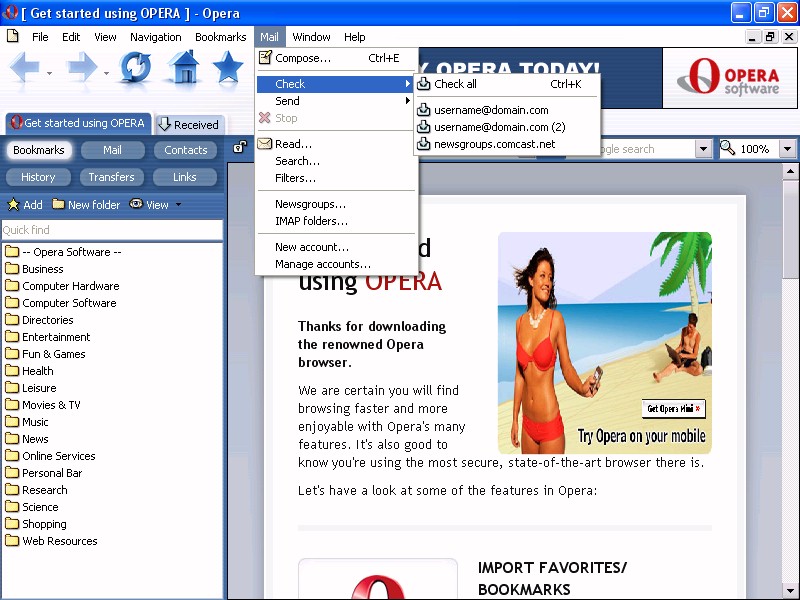Click the page vertical scrollbar up arrow
Screen dimensions: 800x600
click(x=790, y=171)
